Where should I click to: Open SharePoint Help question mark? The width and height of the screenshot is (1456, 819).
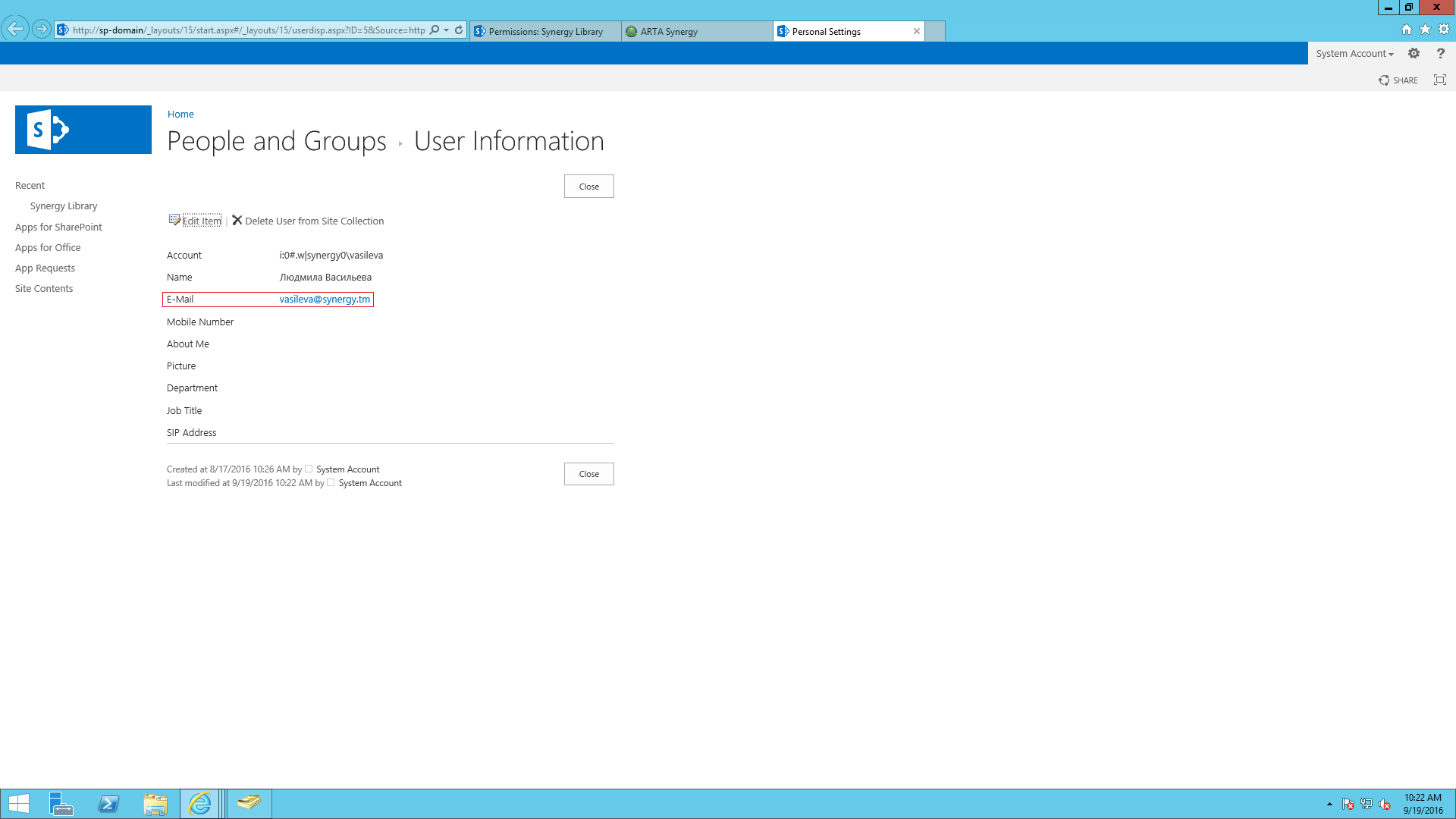(1441, 53)
